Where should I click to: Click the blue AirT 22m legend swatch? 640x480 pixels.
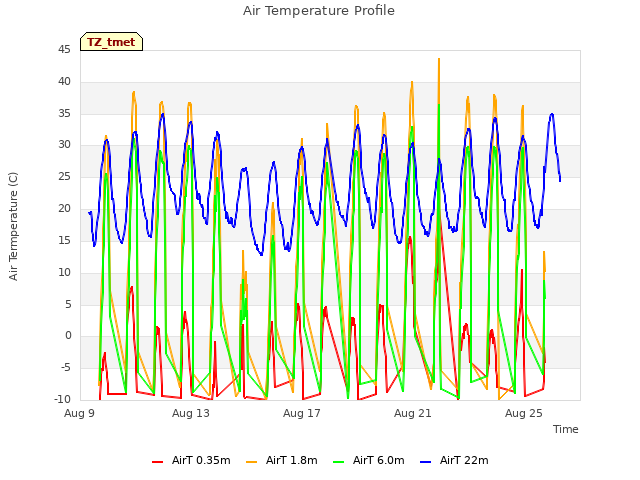click(425, 462)
